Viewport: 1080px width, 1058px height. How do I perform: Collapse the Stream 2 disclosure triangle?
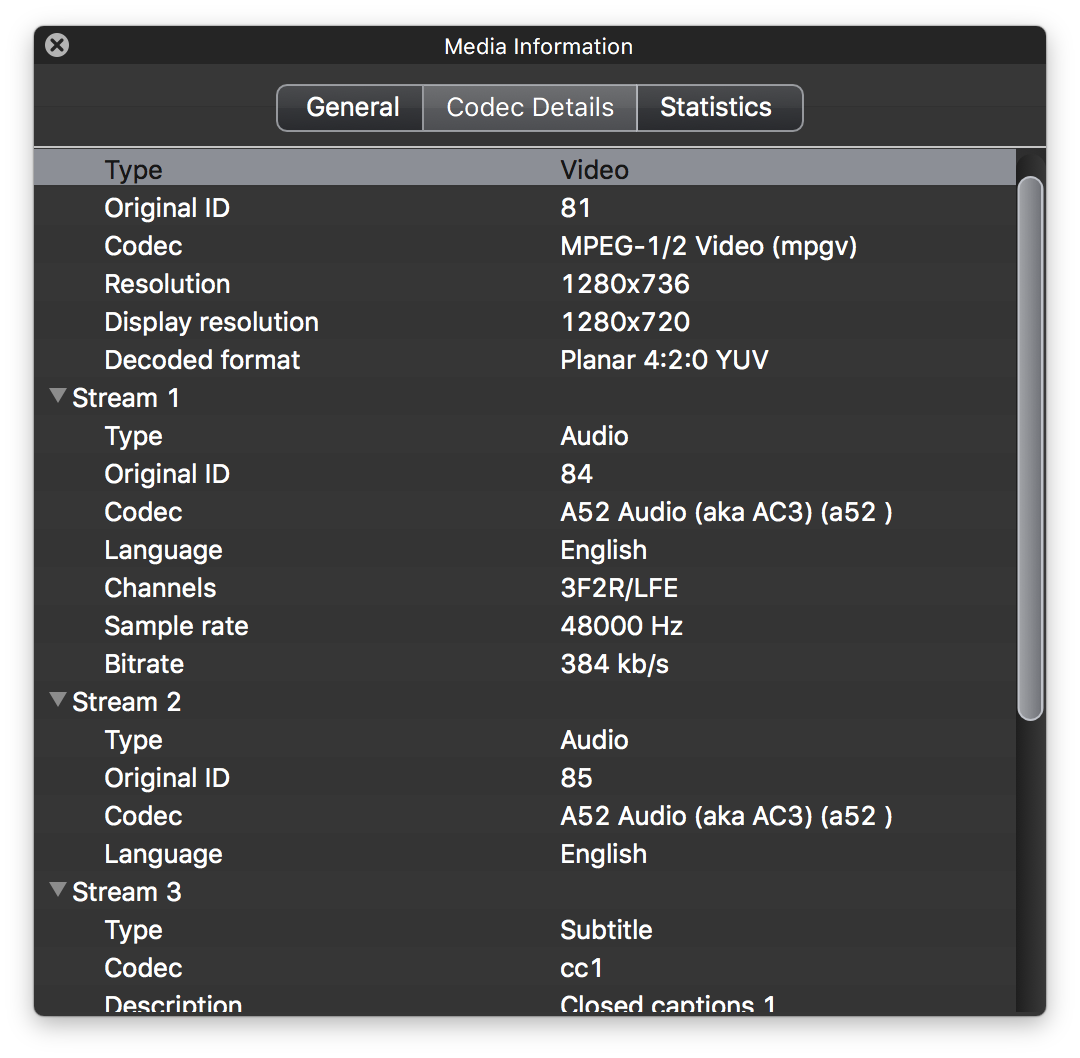click(x=58, y=701)
